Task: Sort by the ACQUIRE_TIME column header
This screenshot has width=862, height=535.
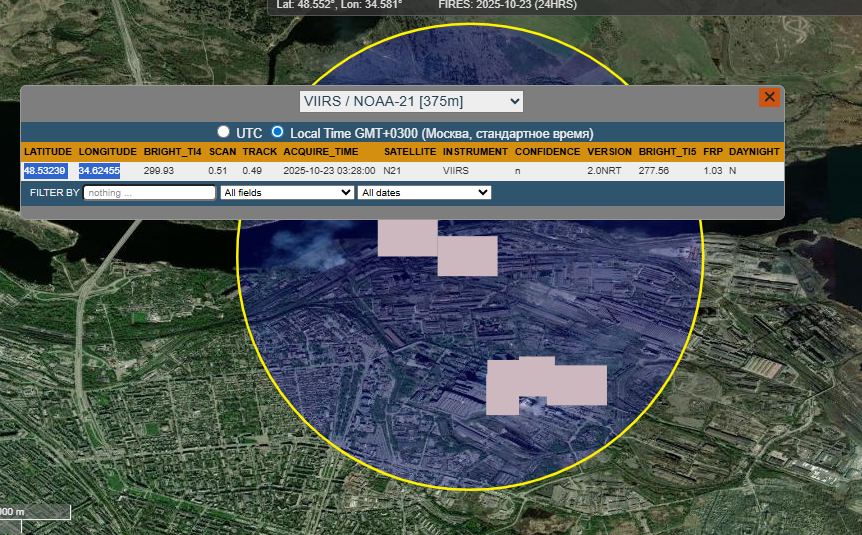Action: (x=320, y=151)
